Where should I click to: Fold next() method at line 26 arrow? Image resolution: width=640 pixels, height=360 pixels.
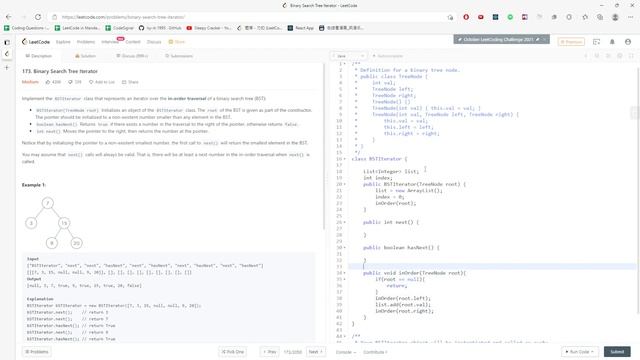click(x=344, y=222)
